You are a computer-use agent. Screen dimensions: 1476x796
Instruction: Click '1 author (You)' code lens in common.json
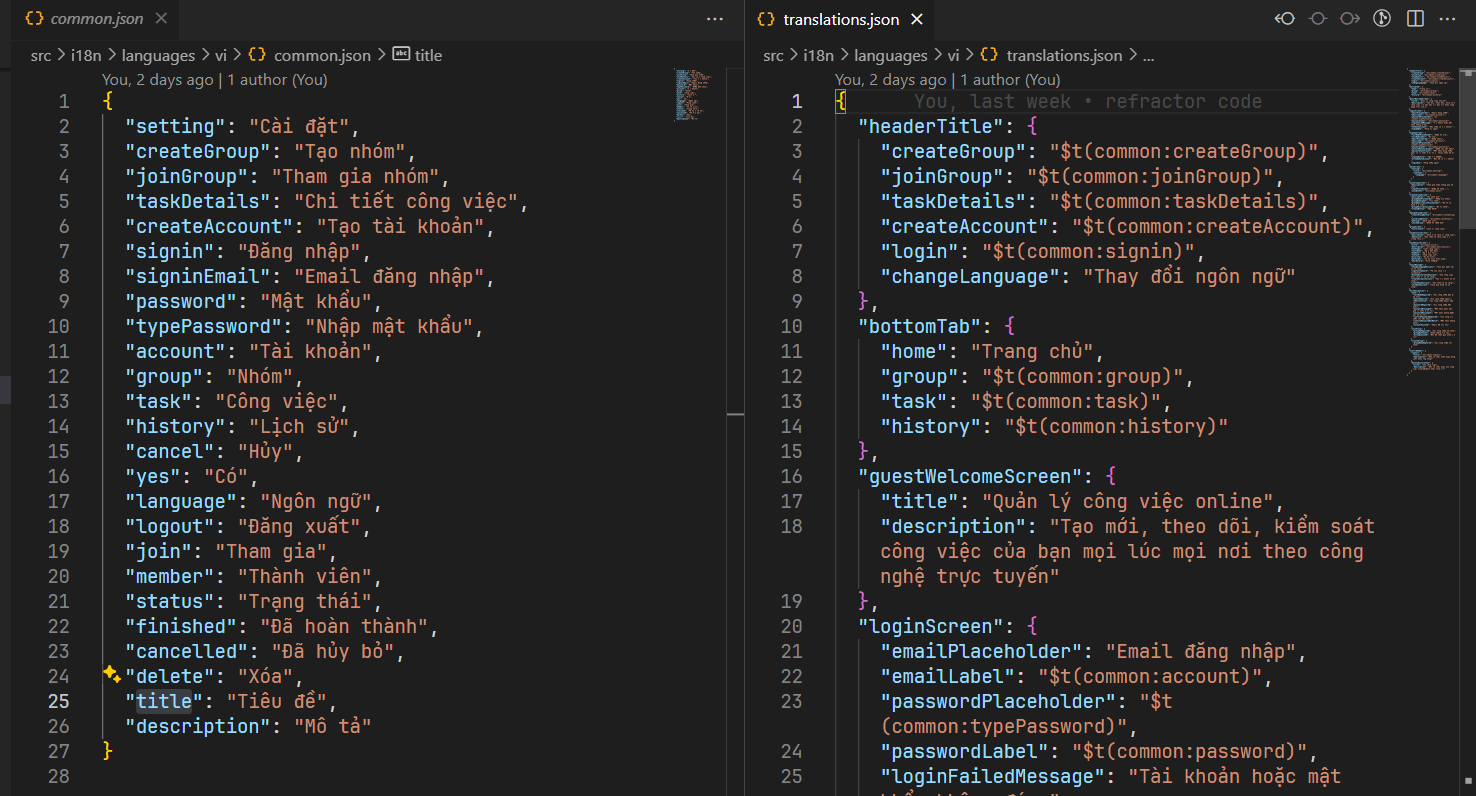(x=277, y=79)
